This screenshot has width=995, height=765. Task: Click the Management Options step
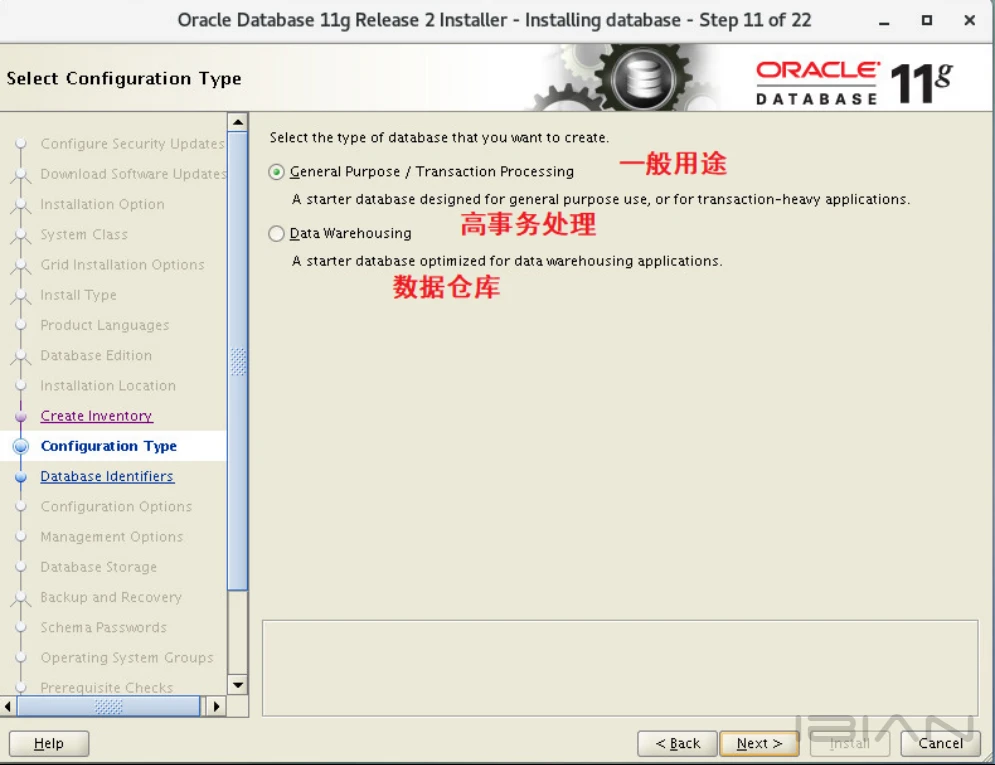click(x=112, y=537)
